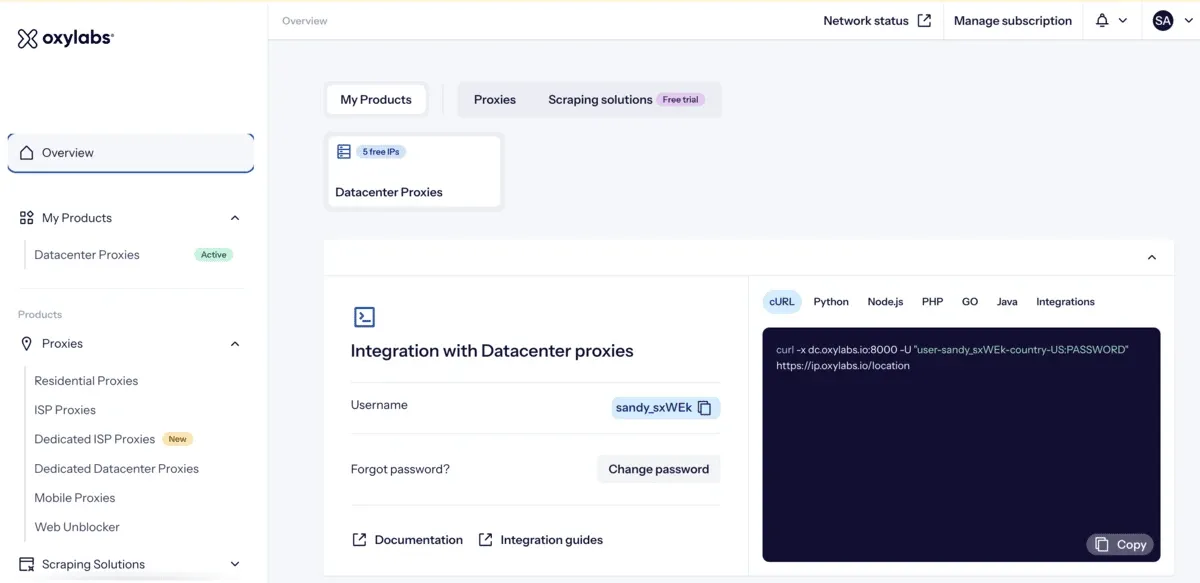Screen dimensions: 1200x583
Task: Open Mobile Proxies in sidebar
Action: (75, 498)
